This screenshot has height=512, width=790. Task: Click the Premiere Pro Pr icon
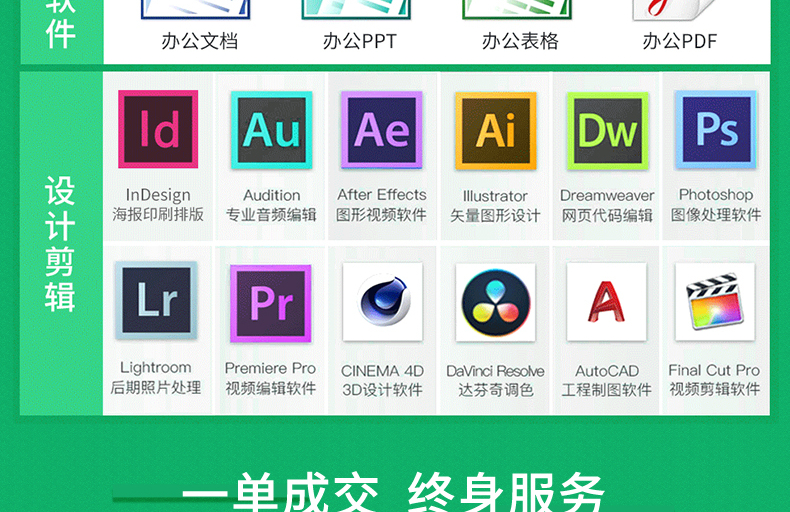271,303
